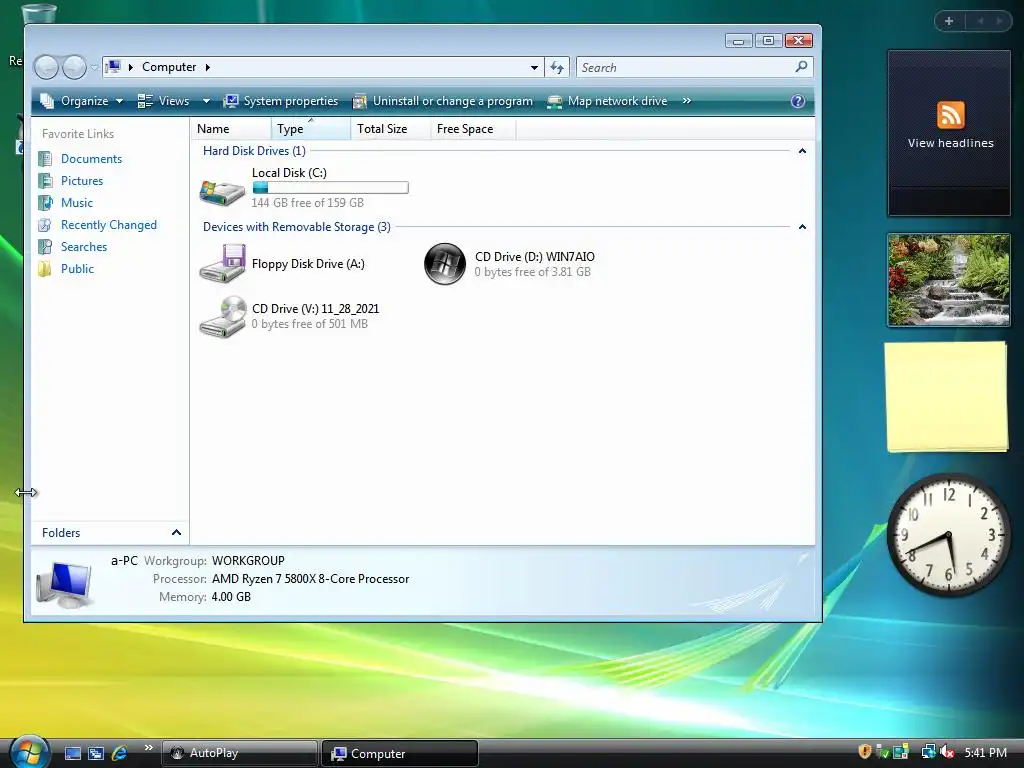Viewport: 1024px width, 768px height.
Task: Click Map network drive toolbar button
Action: 607,101
